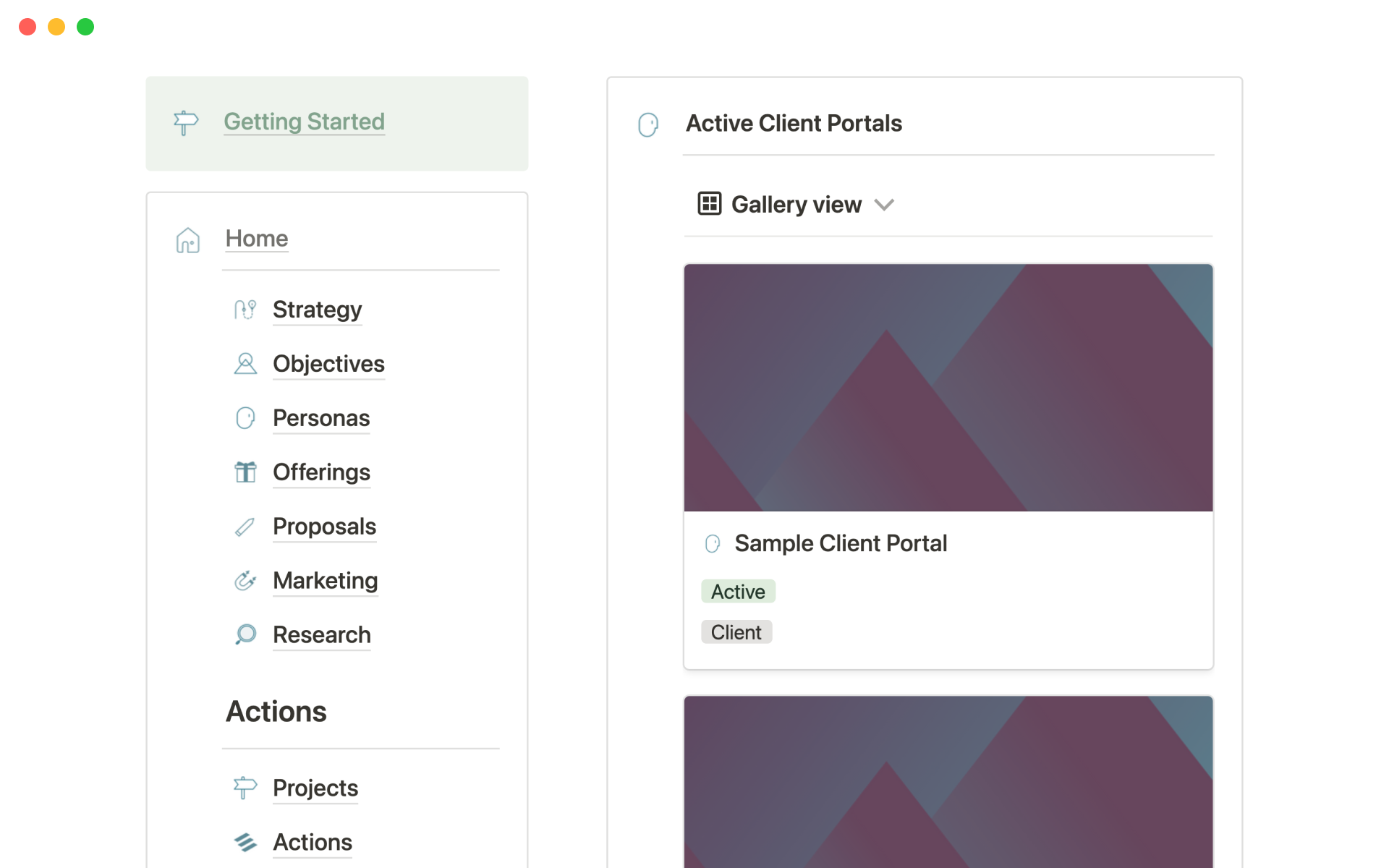Click the Offerings gift icon

(245, 472)
